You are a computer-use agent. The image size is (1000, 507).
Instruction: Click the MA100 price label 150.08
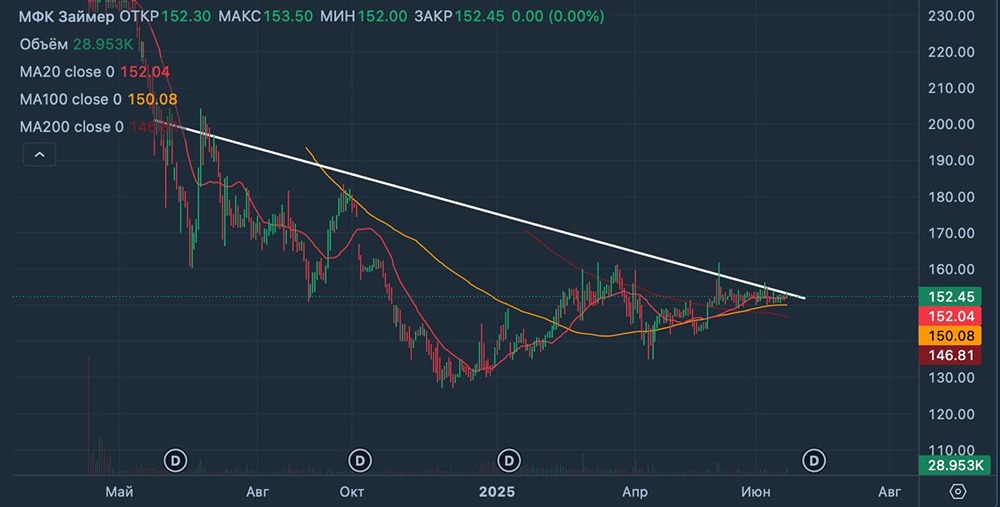click(x=950, y=335)
